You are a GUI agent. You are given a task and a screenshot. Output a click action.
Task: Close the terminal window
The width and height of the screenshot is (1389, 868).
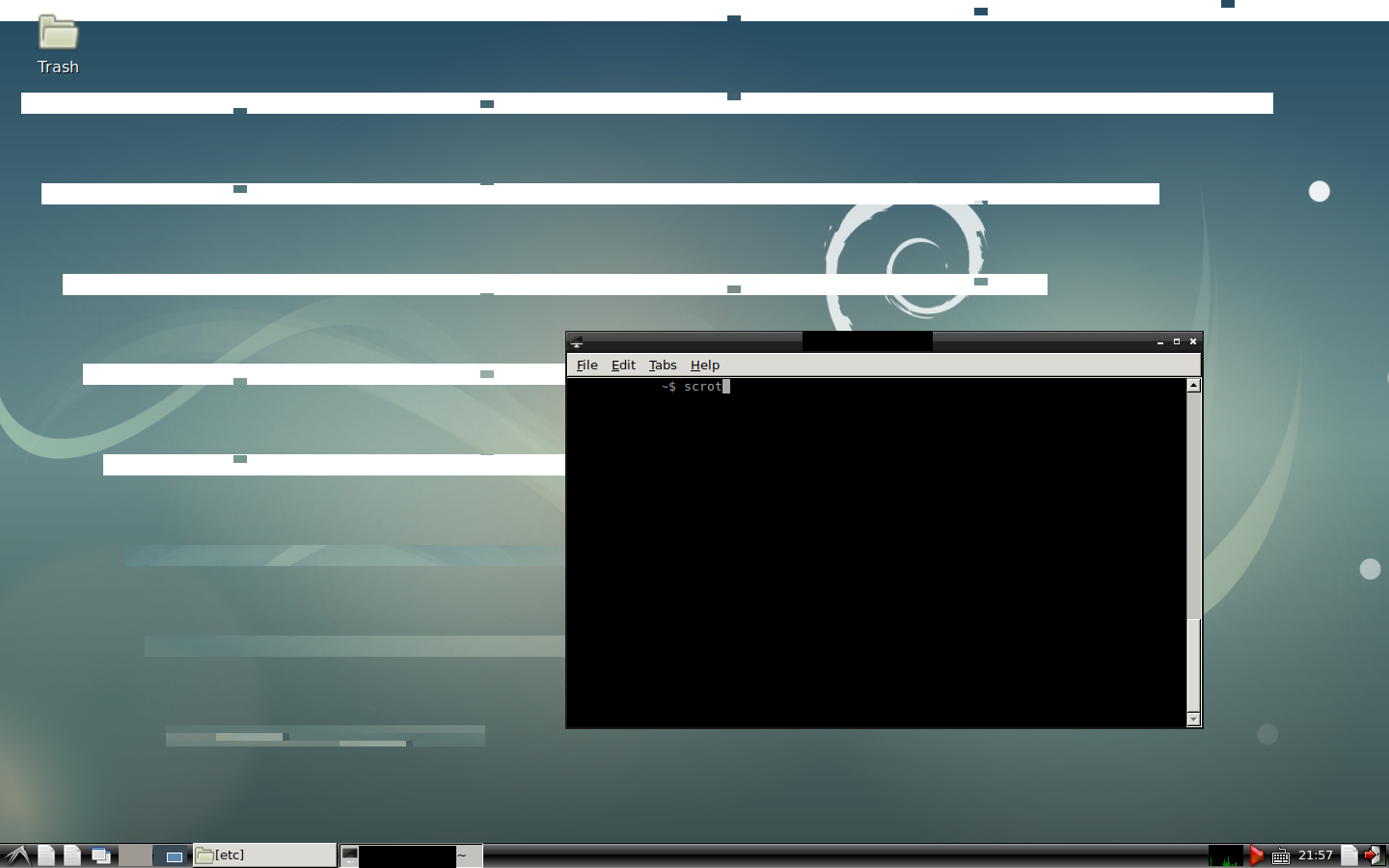tap(1193, 341)
